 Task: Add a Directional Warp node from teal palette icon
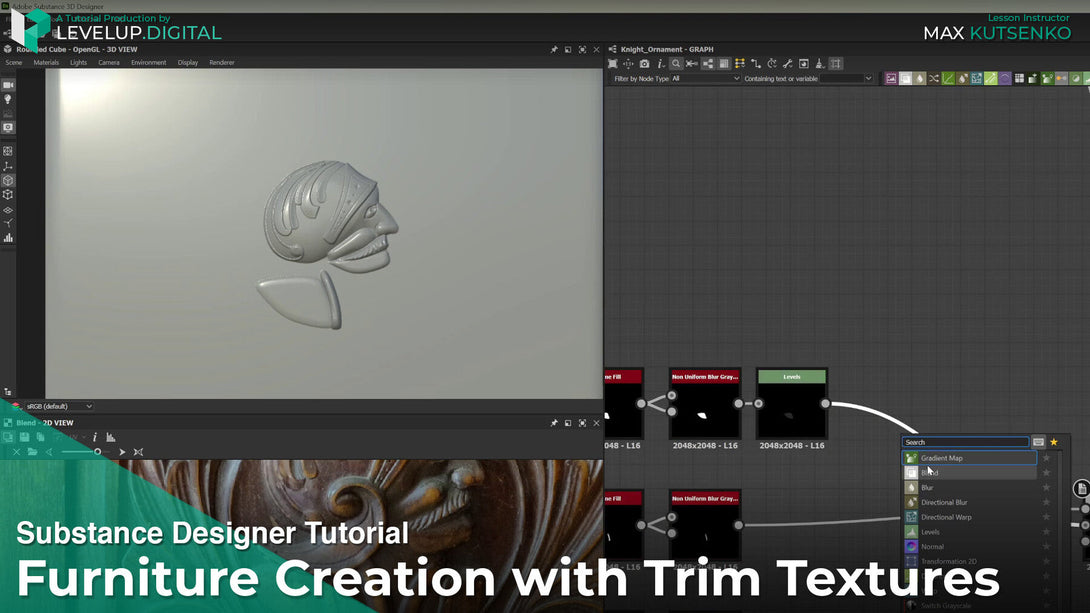(977, 79)
